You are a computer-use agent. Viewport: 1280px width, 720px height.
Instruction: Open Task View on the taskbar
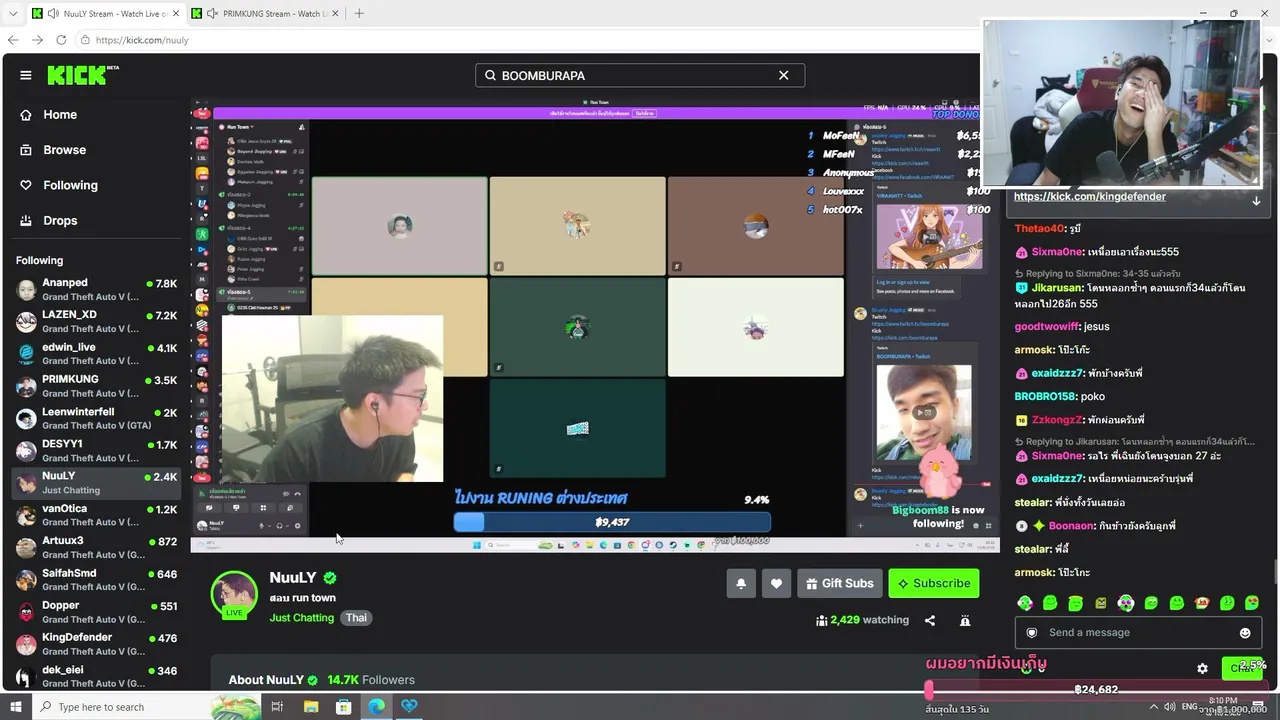277,707
